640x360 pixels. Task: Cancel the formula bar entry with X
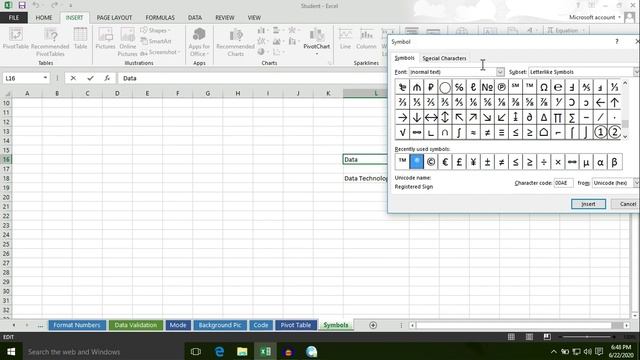click(x=73, y=78)
